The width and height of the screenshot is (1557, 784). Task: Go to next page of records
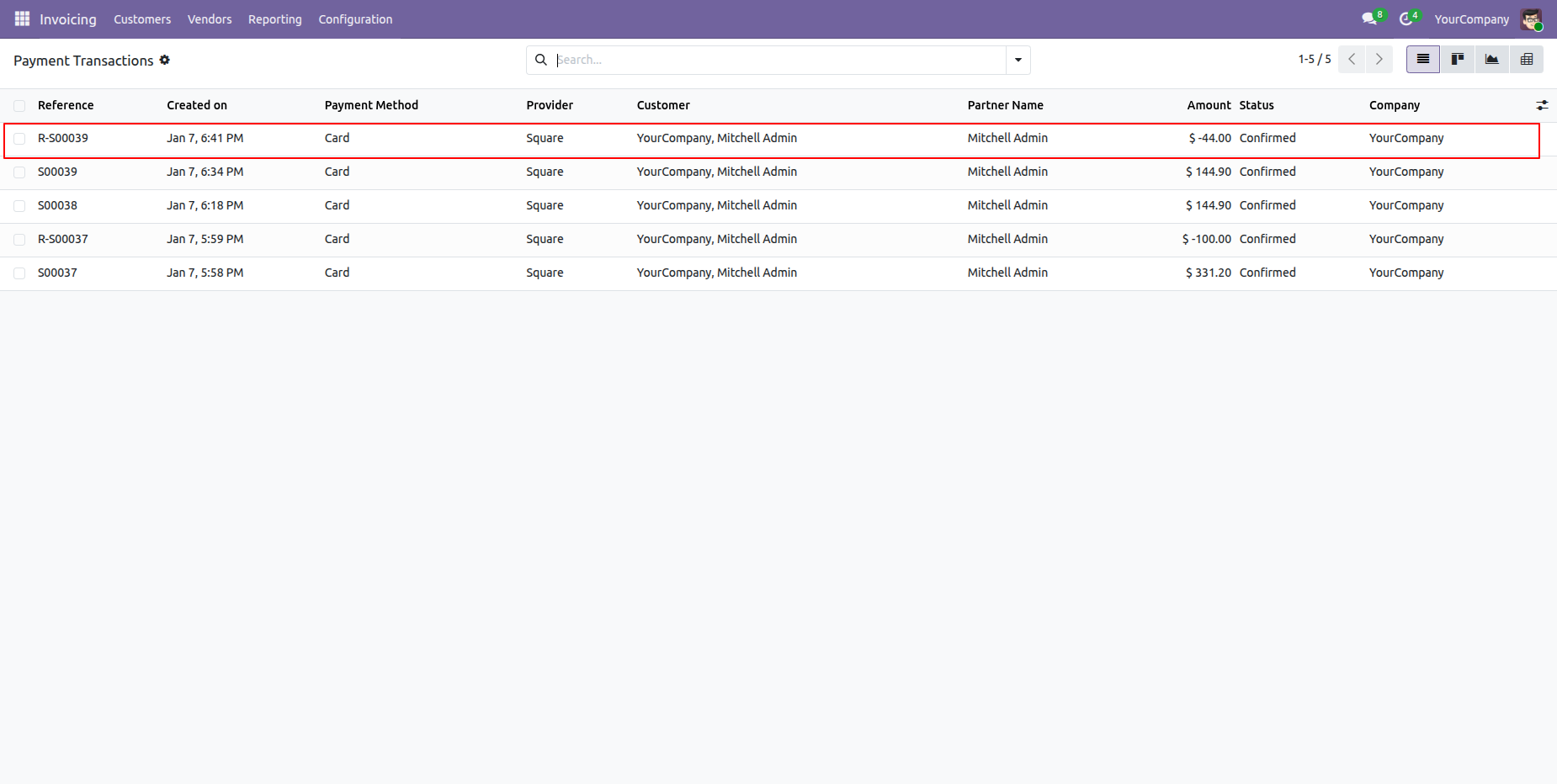coord(1379,59)
